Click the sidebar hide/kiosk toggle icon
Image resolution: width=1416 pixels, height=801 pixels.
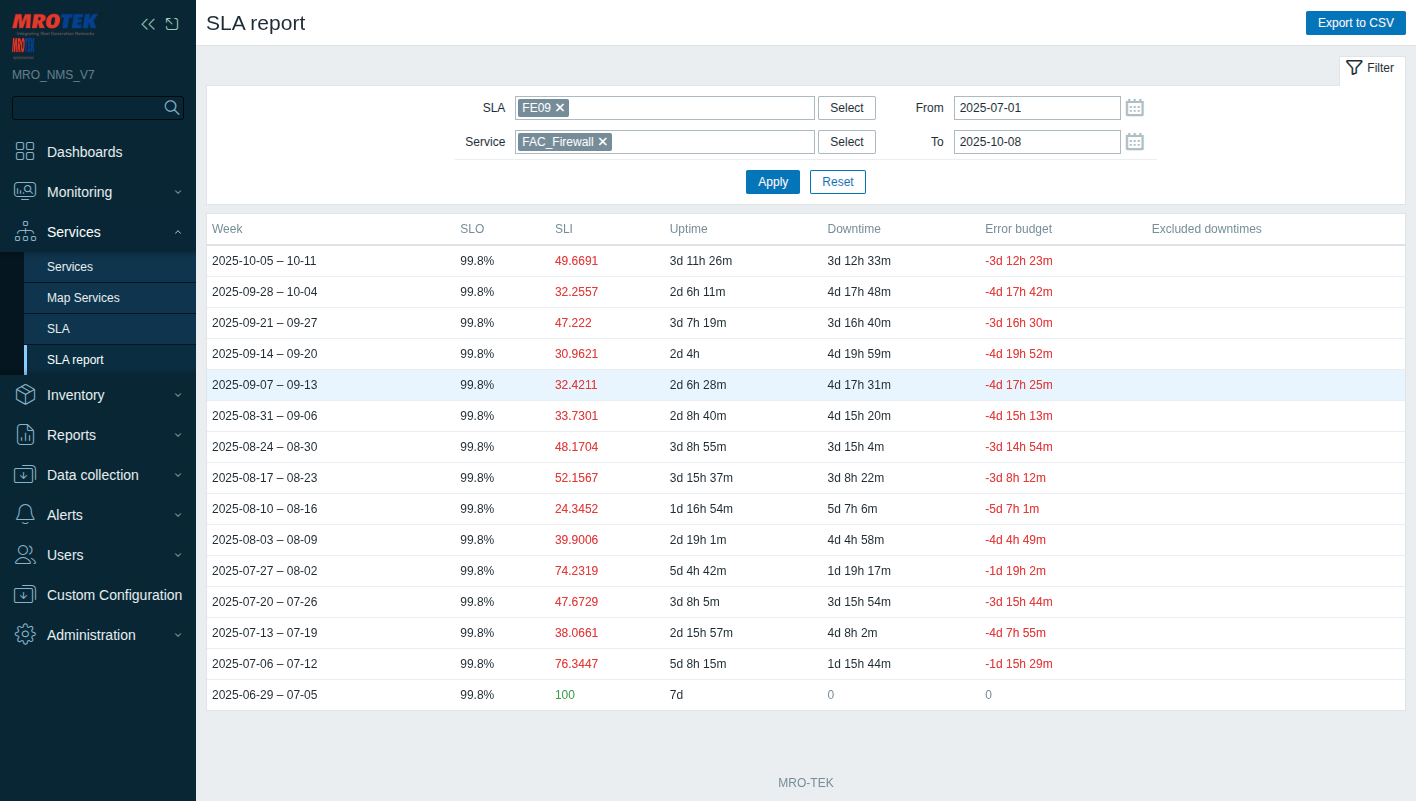tap(172, 24)
